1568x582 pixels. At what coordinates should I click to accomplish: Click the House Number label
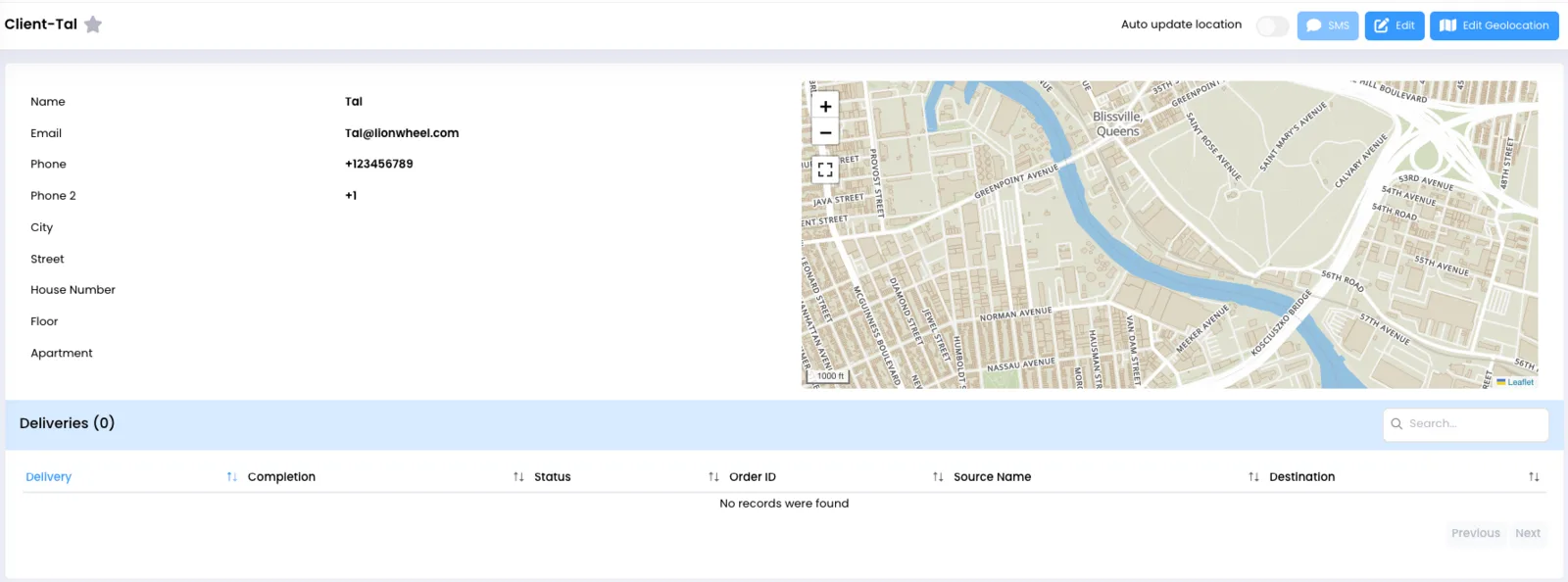73,290
